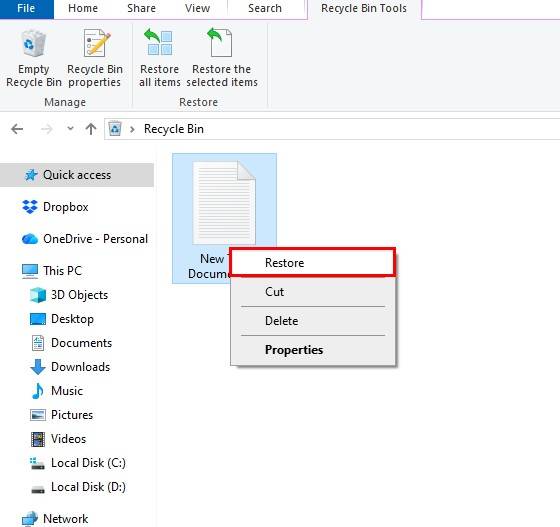Click the Recycle Bin icon in address bar
Viewport: 560px width, 527px height.
point(115,129)
